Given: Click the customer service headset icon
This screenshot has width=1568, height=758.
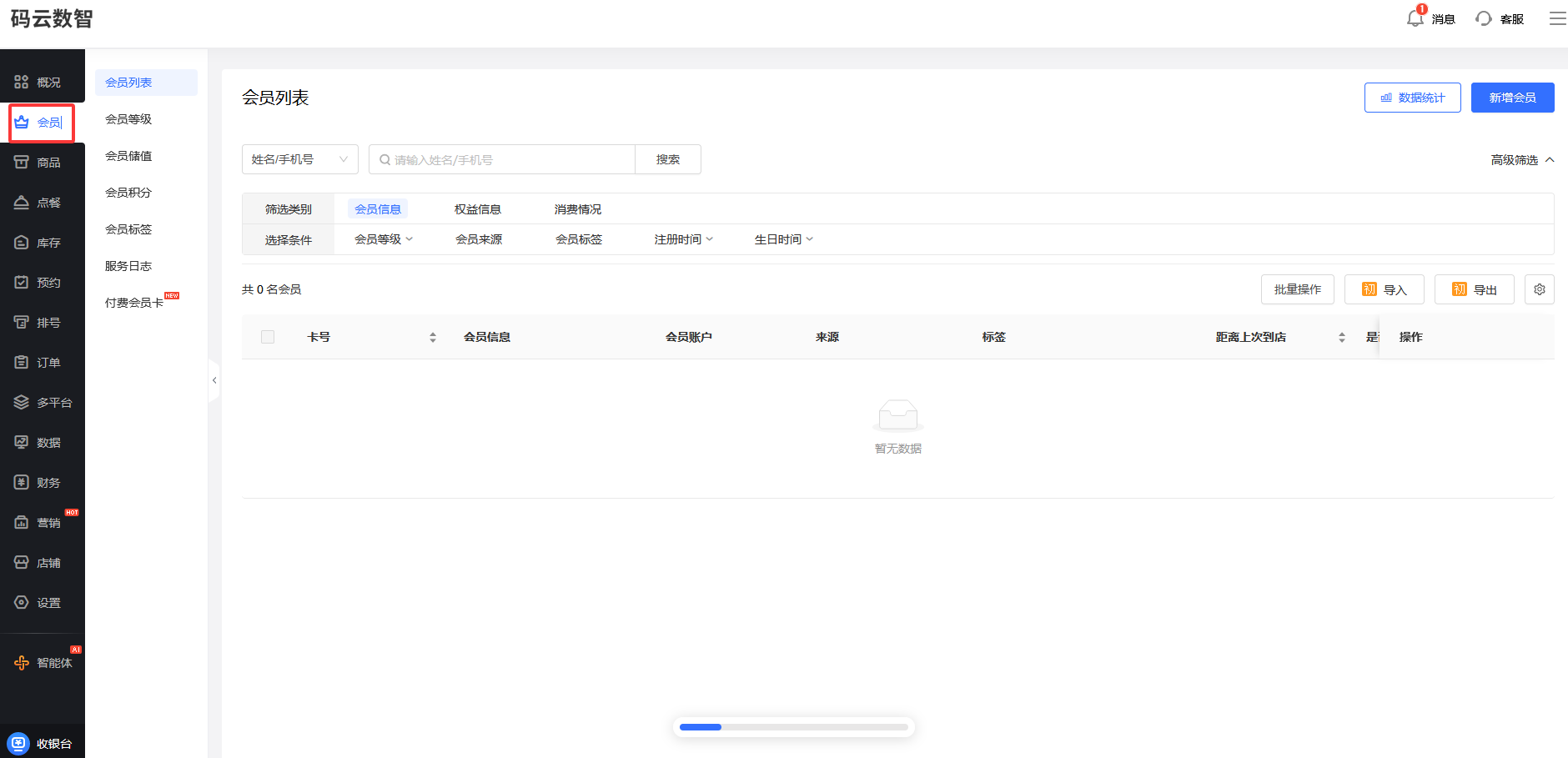Looking at the screenshot, I should [x=1484, y=18].
